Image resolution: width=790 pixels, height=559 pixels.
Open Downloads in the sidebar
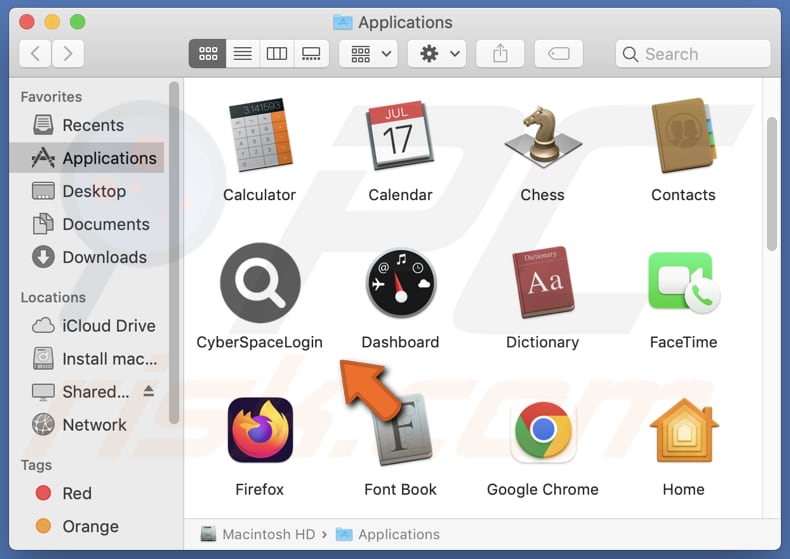tap(87, 257)
